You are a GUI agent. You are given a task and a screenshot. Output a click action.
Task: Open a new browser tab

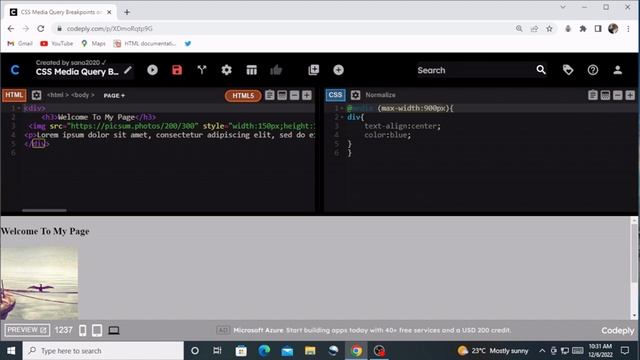127,12
